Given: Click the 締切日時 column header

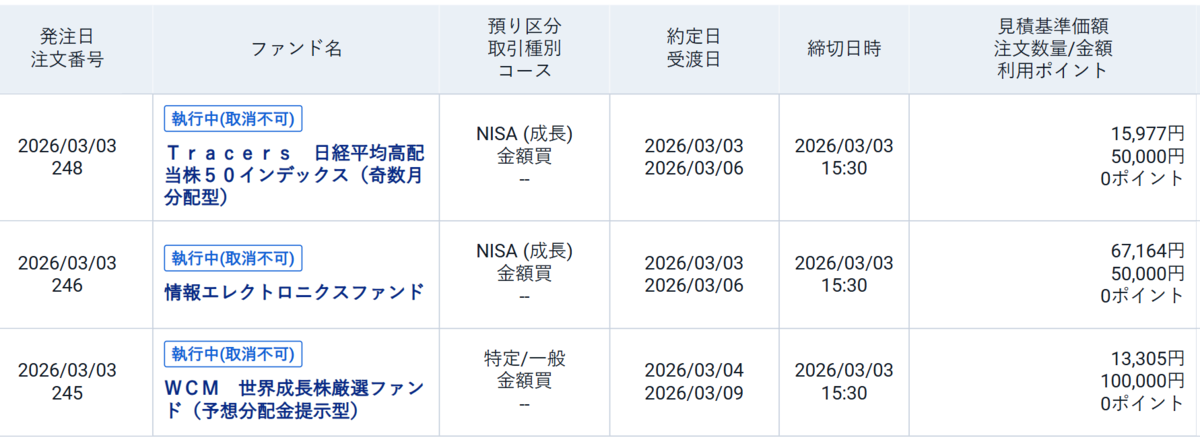Looking at the screenshot, I should tap(843, 49).
